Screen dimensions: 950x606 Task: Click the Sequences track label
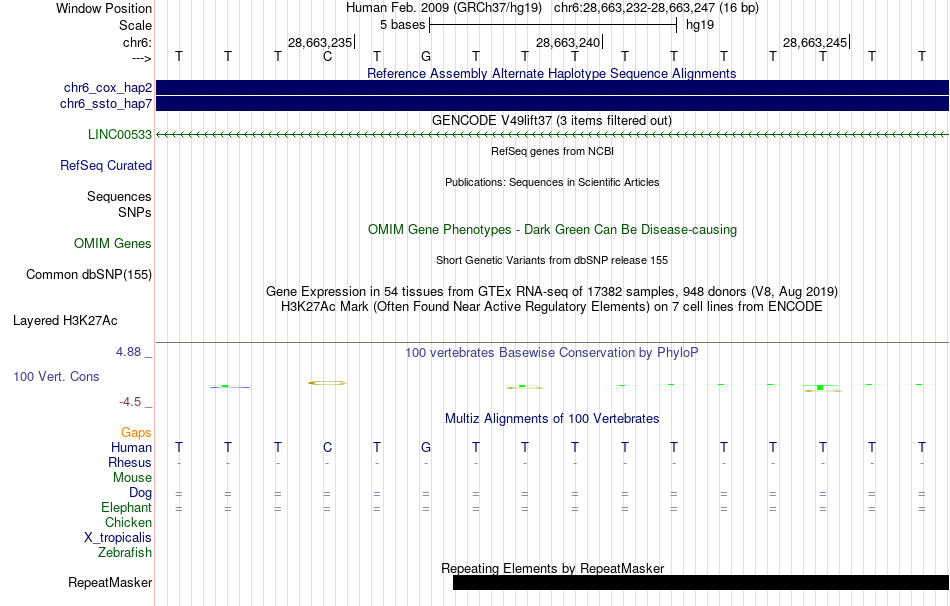(119, 196)
